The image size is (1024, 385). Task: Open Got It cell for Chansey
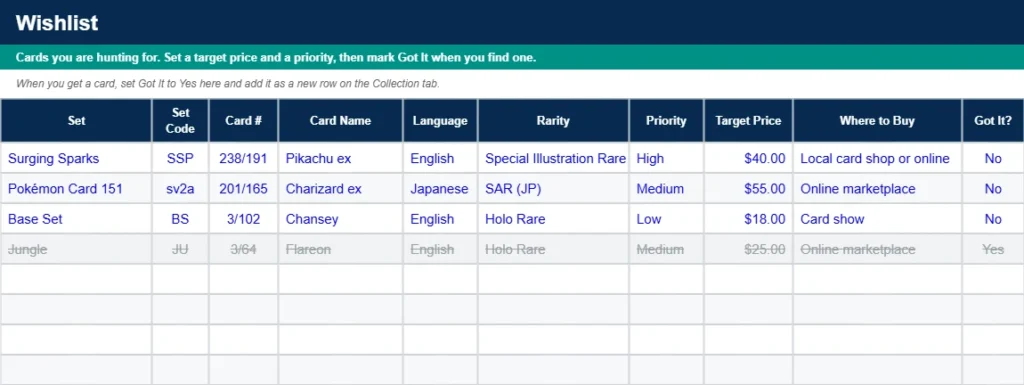point(993,219)
